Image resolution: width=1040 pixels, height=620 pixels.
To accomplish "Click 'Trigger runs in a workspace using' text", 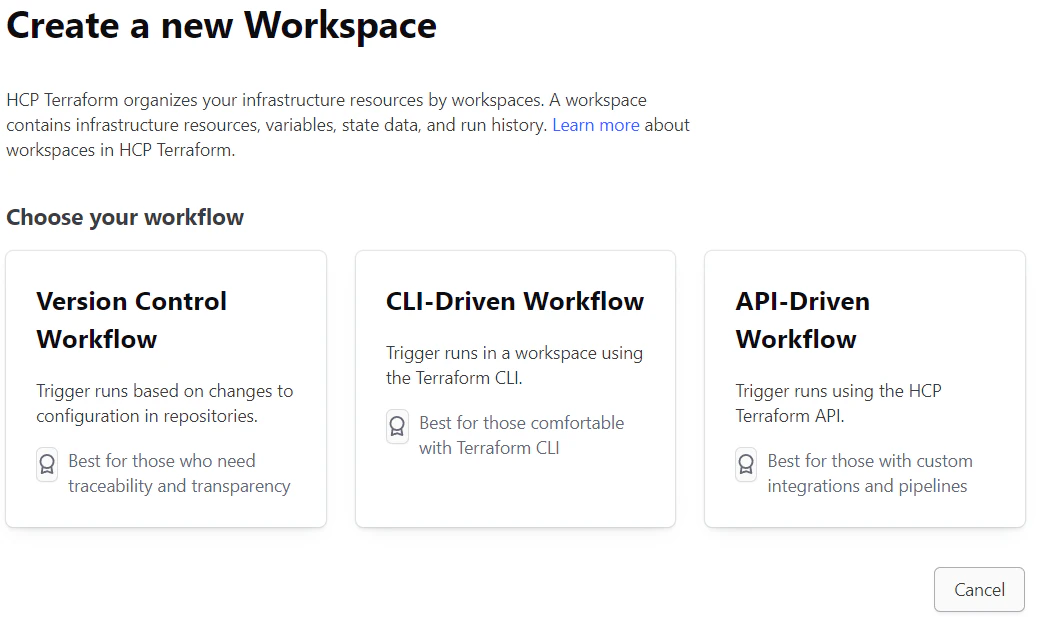I will 514,365.
